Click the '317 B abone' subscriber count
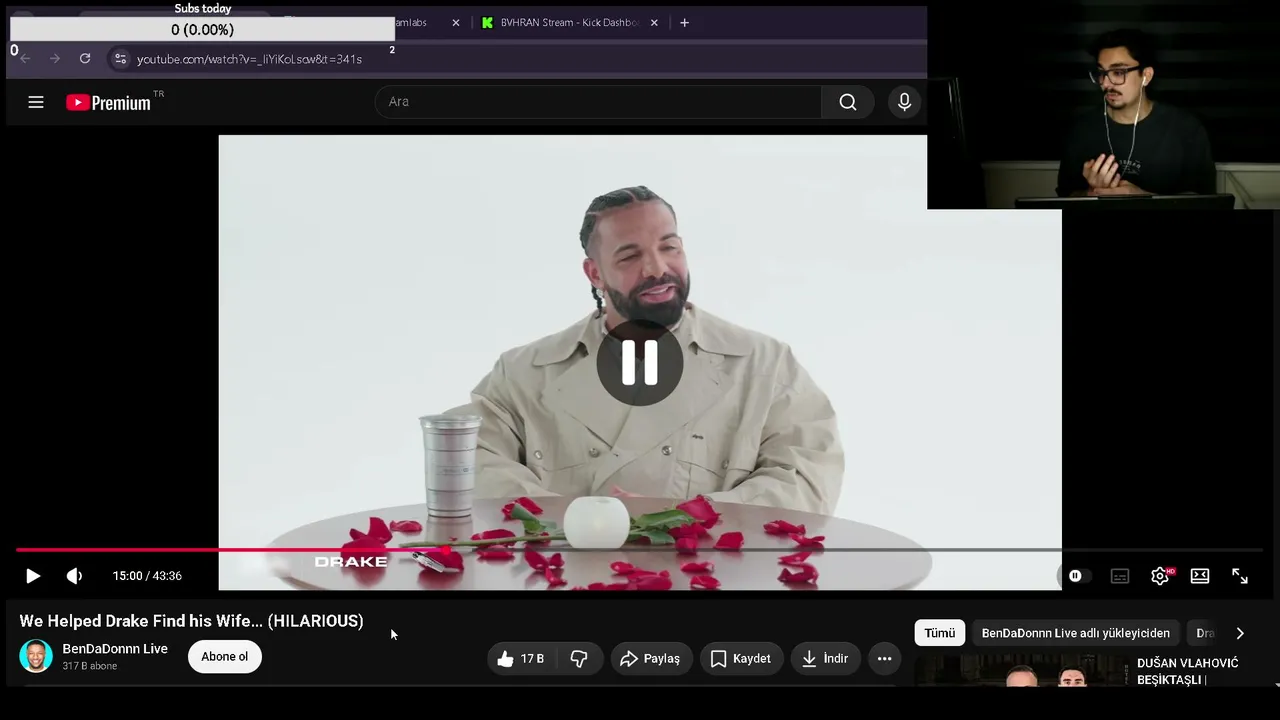This screenshot has height=720, width=1280. coord(90,666)
